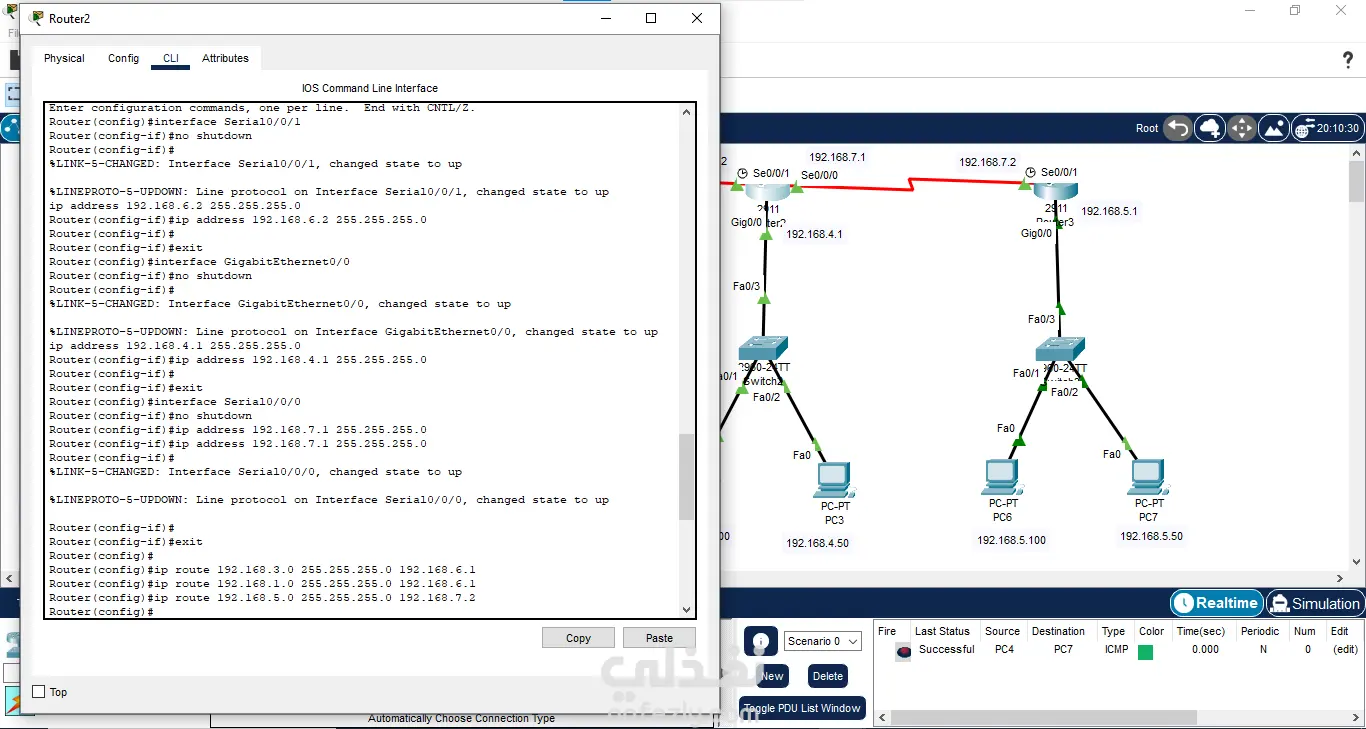Click the Back navigation arrow beside Root
1366x729 pixels.
tap(1178, 128)
